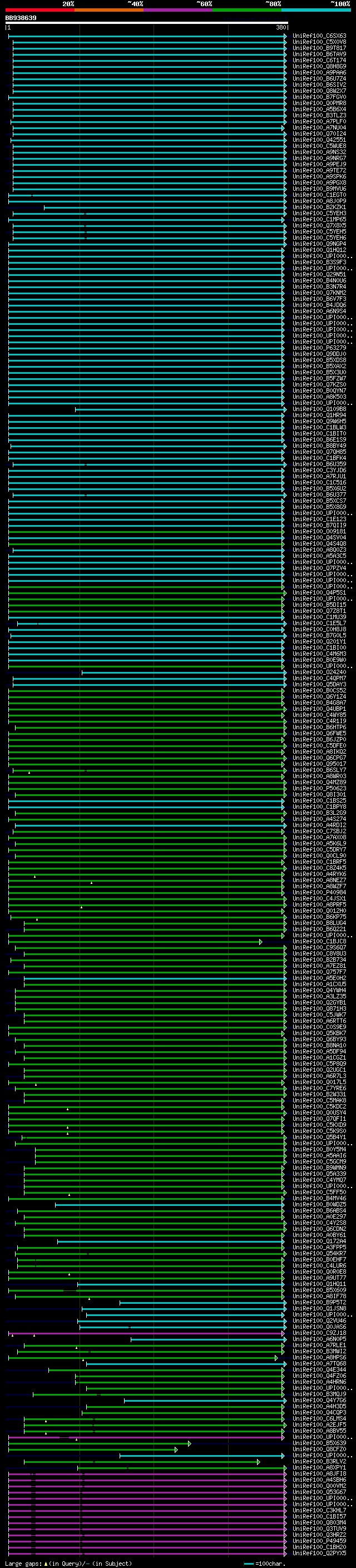356x1568 pixels.
Task: Click UniRef100_A5B6X4 entry
Action: (319, 110)
